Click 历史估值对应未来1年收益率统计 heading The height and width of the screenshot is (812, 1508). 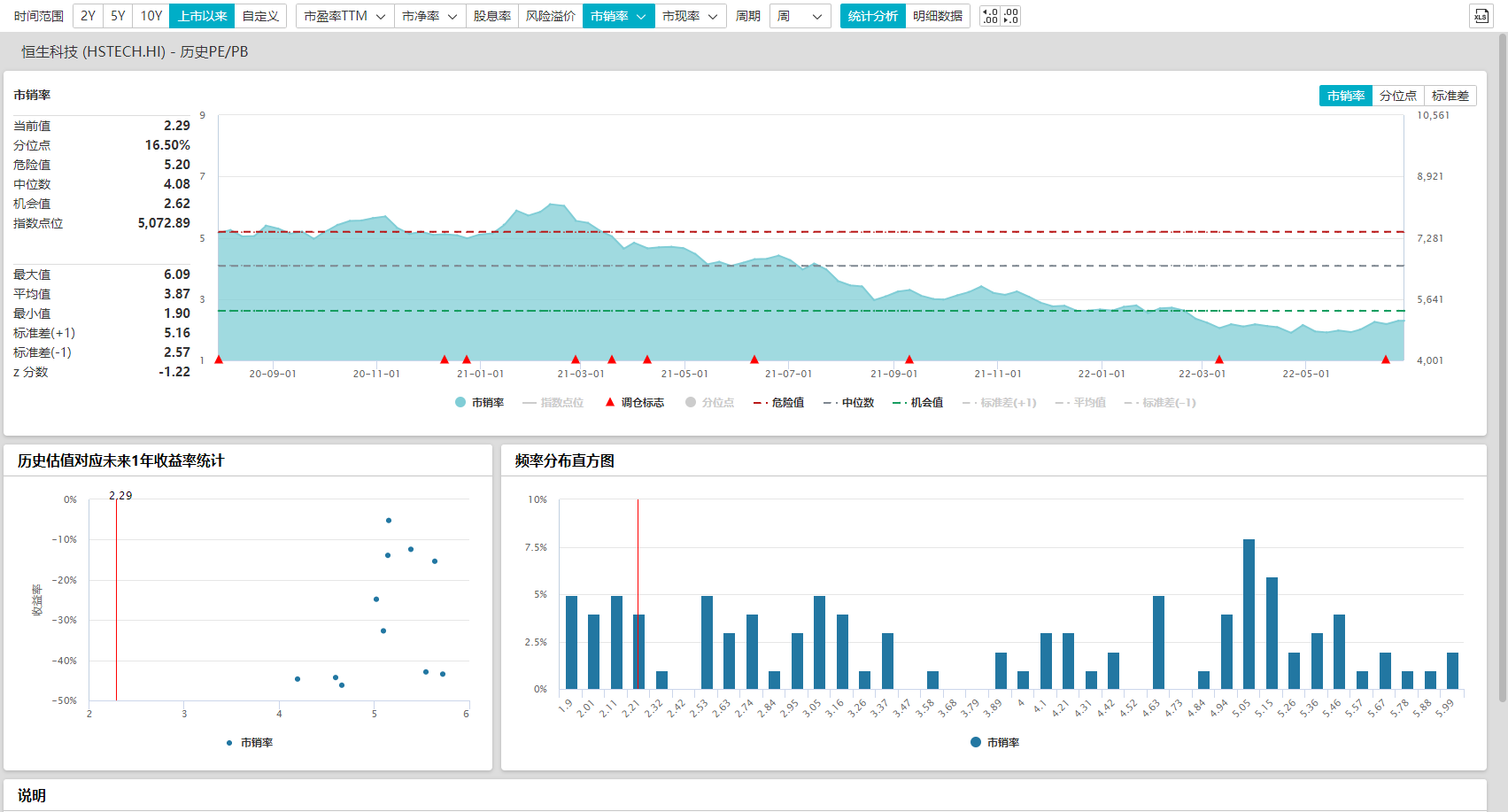[x=121, y=460]
